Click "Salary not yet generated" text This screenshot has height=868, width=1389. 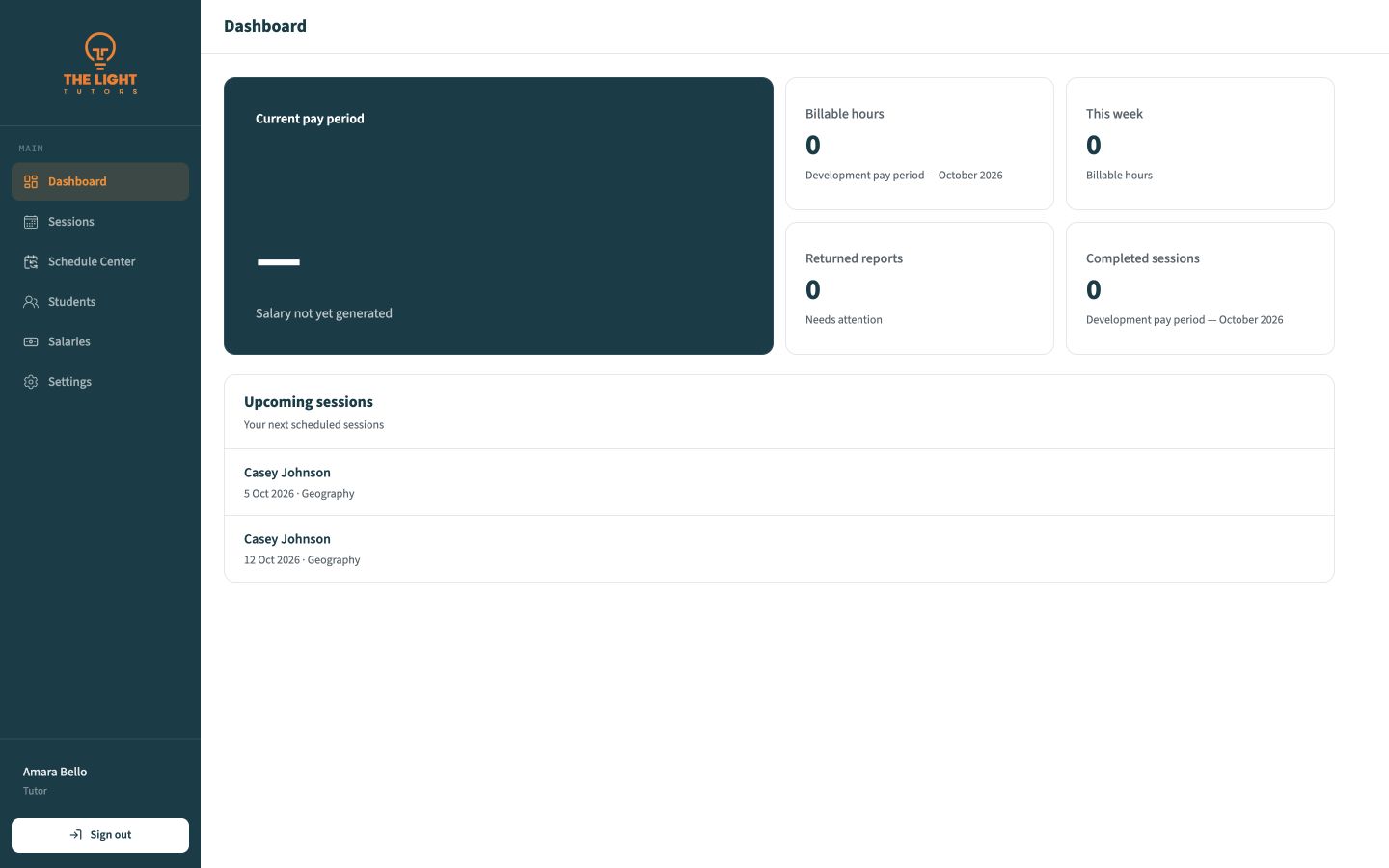point(324,313)
